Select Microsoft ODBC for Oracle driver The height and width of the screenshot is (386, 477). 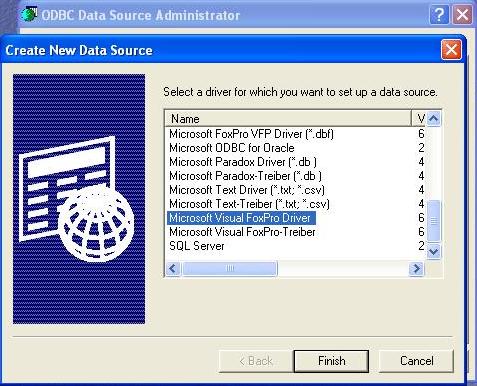[232, 148]
